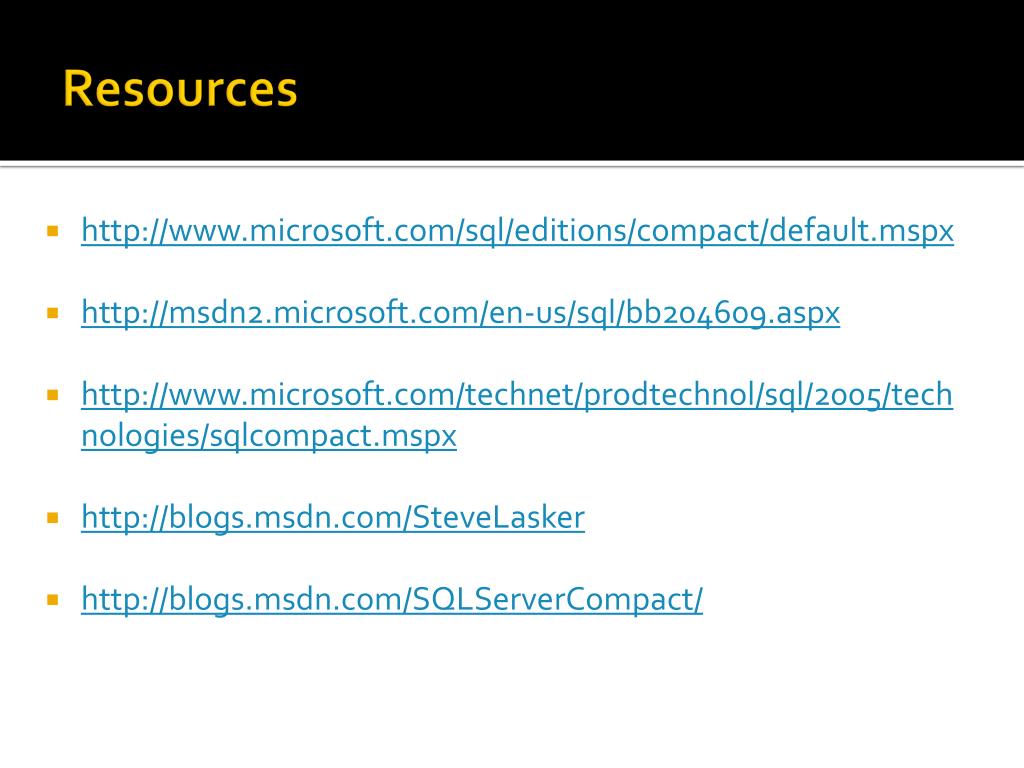Viewport: 1024px width, 768px height.
Task: Open the msdn2 bb204609.aspx link
Action: tap(460, 313)
